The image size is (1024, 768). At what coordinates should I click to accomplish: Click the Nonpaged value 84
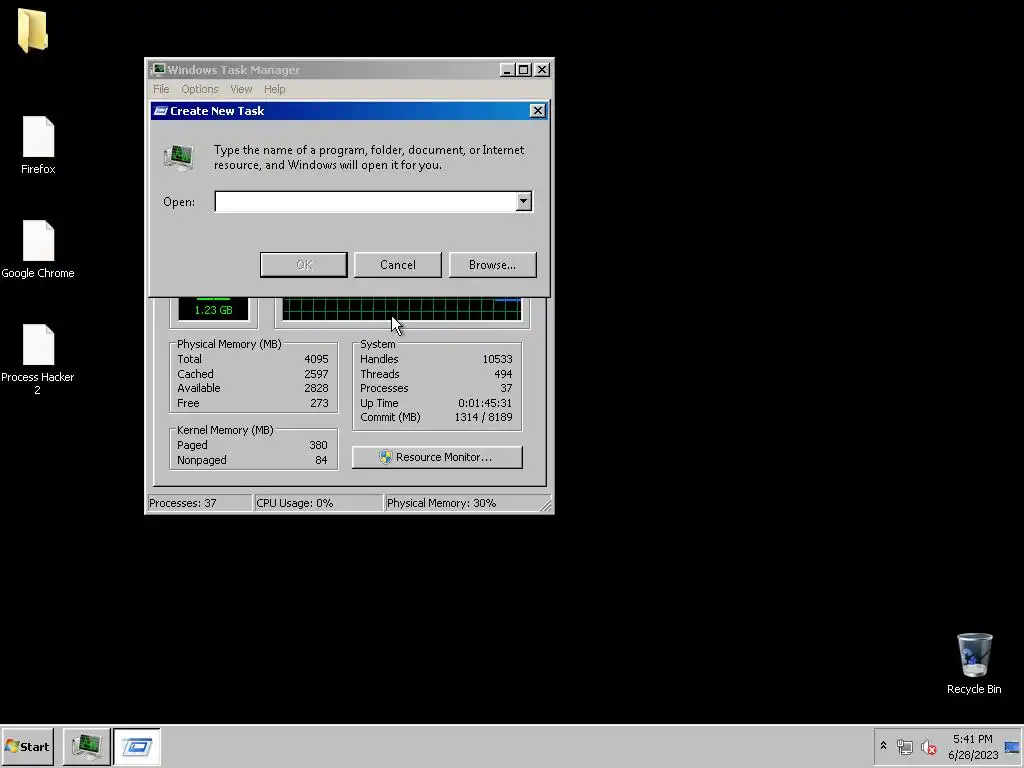(321, 460)
